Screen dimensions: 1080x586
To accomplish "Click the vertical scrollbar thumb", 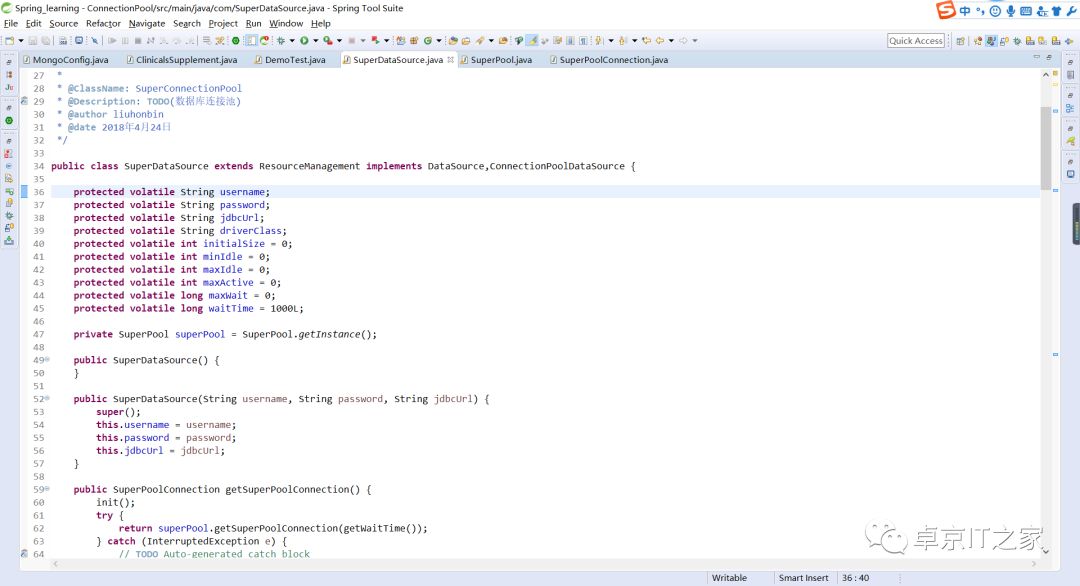I will point(1046,148).
